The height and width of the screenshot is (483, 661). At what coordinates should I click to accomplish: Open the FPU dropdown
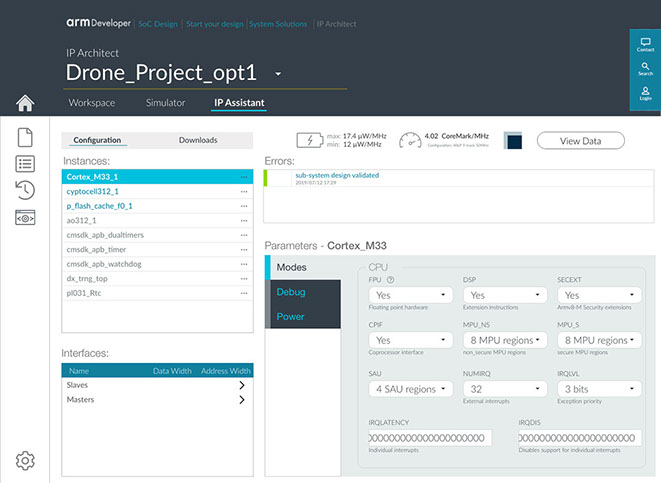pyautogui.click(x=409, y=296)
